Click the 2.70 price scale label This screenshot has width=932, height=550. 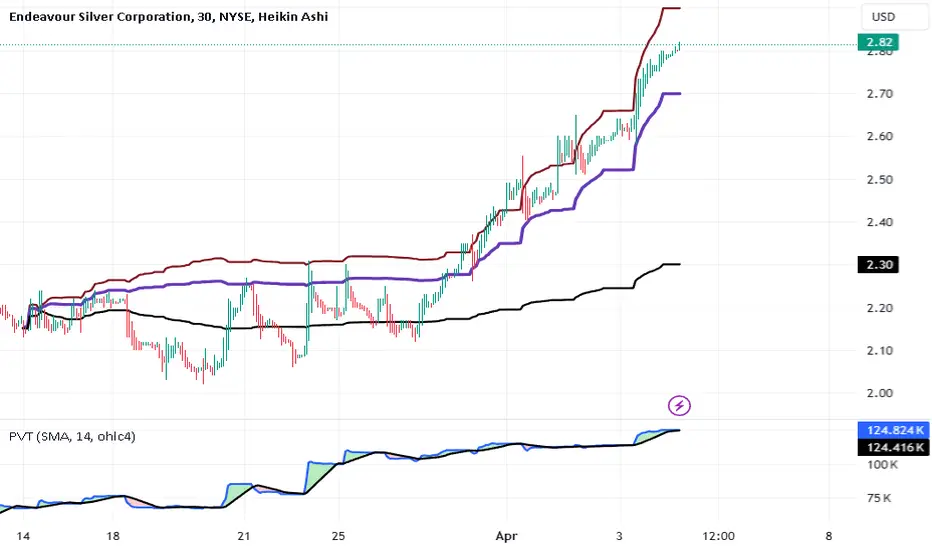(x=880, y=94)
